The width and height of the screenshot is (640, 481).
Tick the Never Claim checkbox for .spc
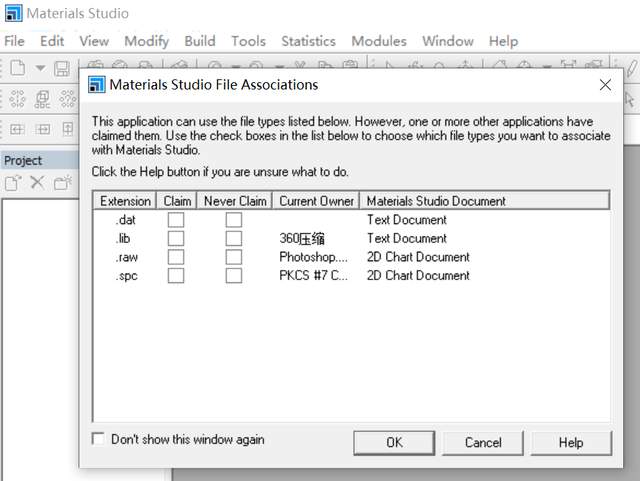click(233, 276)
